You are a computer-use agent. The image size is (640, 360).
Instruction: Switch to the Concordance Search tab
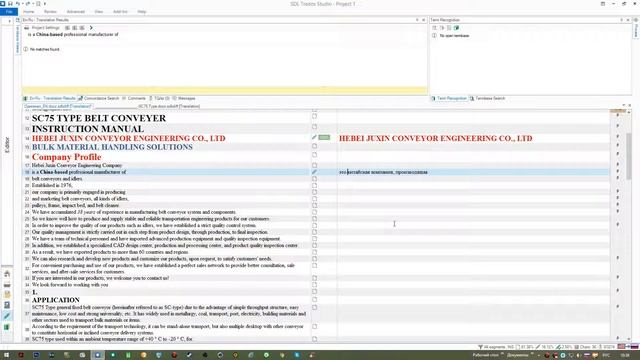(x=99, y=98)
